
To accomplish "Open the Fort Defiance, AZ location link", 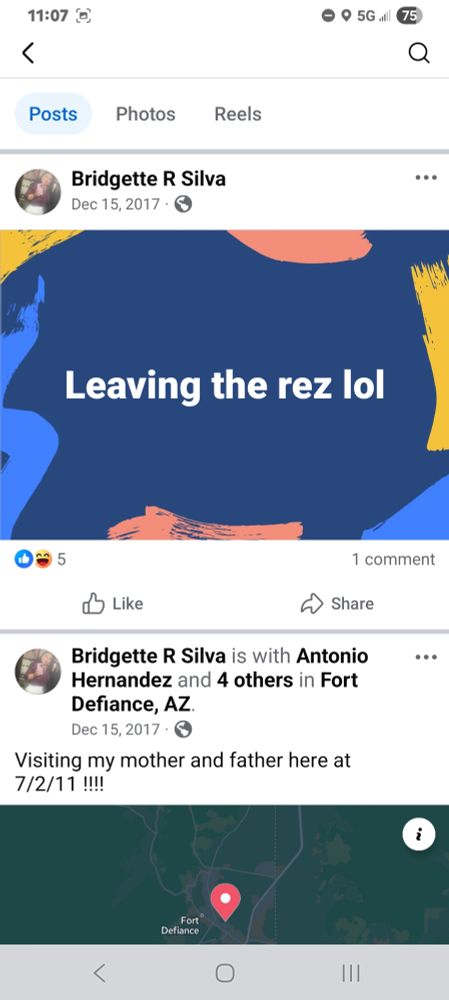I will point(215,692).
